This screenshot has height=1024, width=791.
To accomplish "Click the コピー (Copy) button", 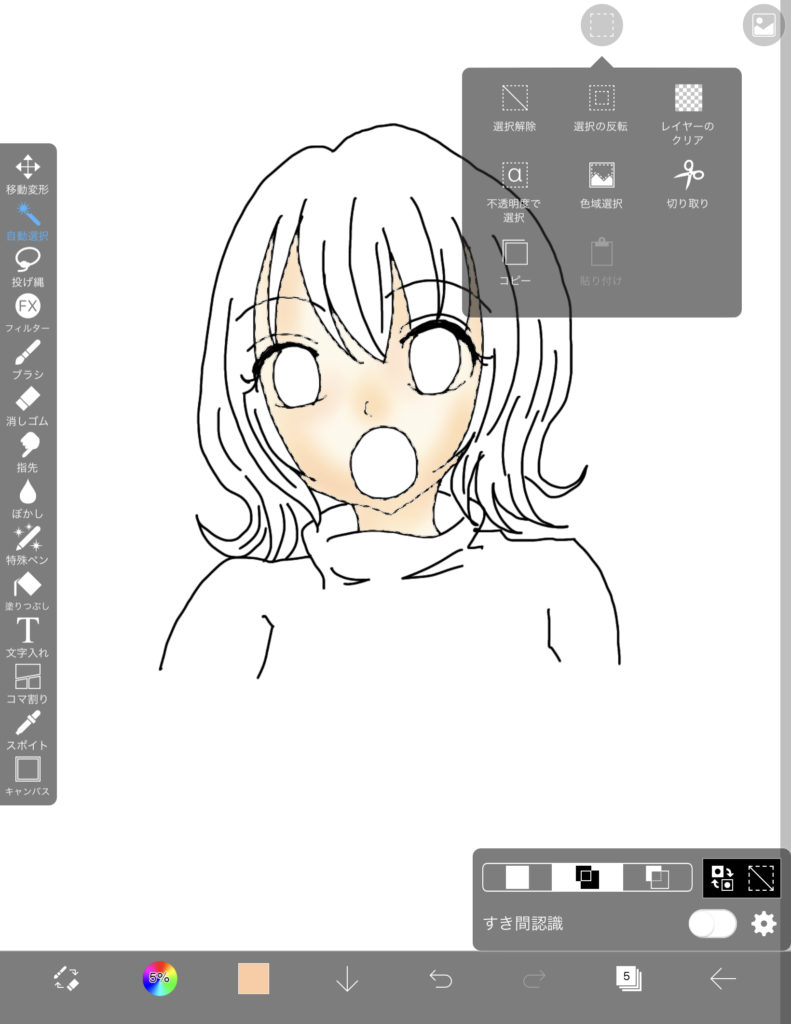I will coord(514,260).
